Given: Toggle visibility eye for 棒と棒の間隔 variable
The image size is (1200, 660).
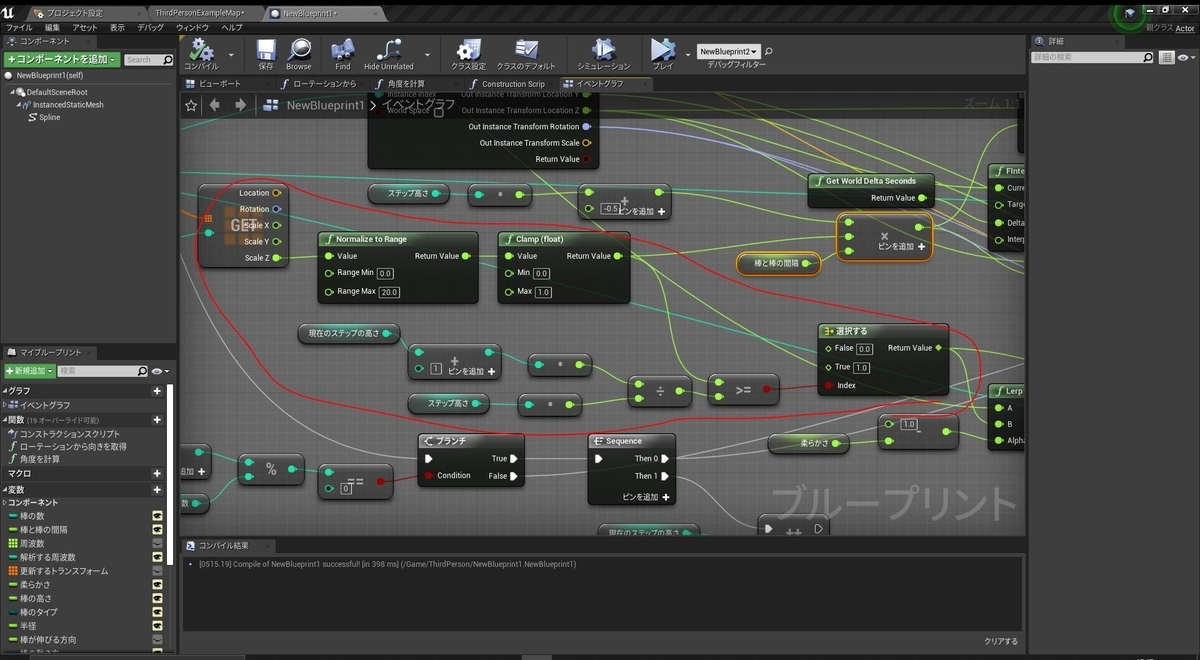Looking at the screenshot, I should point(157,530).
